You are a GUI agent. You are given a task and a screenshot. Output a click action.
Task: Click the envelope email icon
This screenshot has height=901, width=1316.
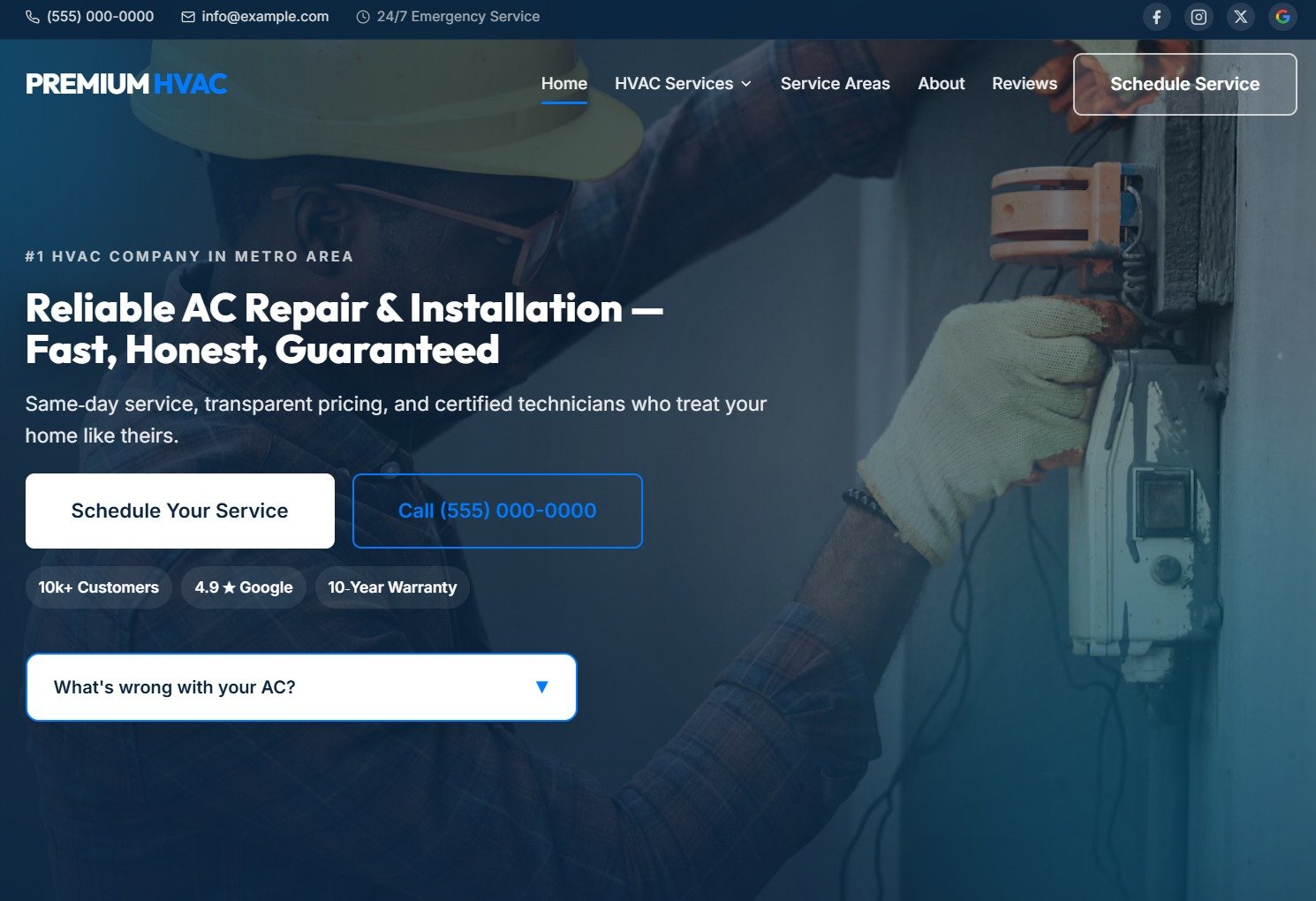click(188, 17)
